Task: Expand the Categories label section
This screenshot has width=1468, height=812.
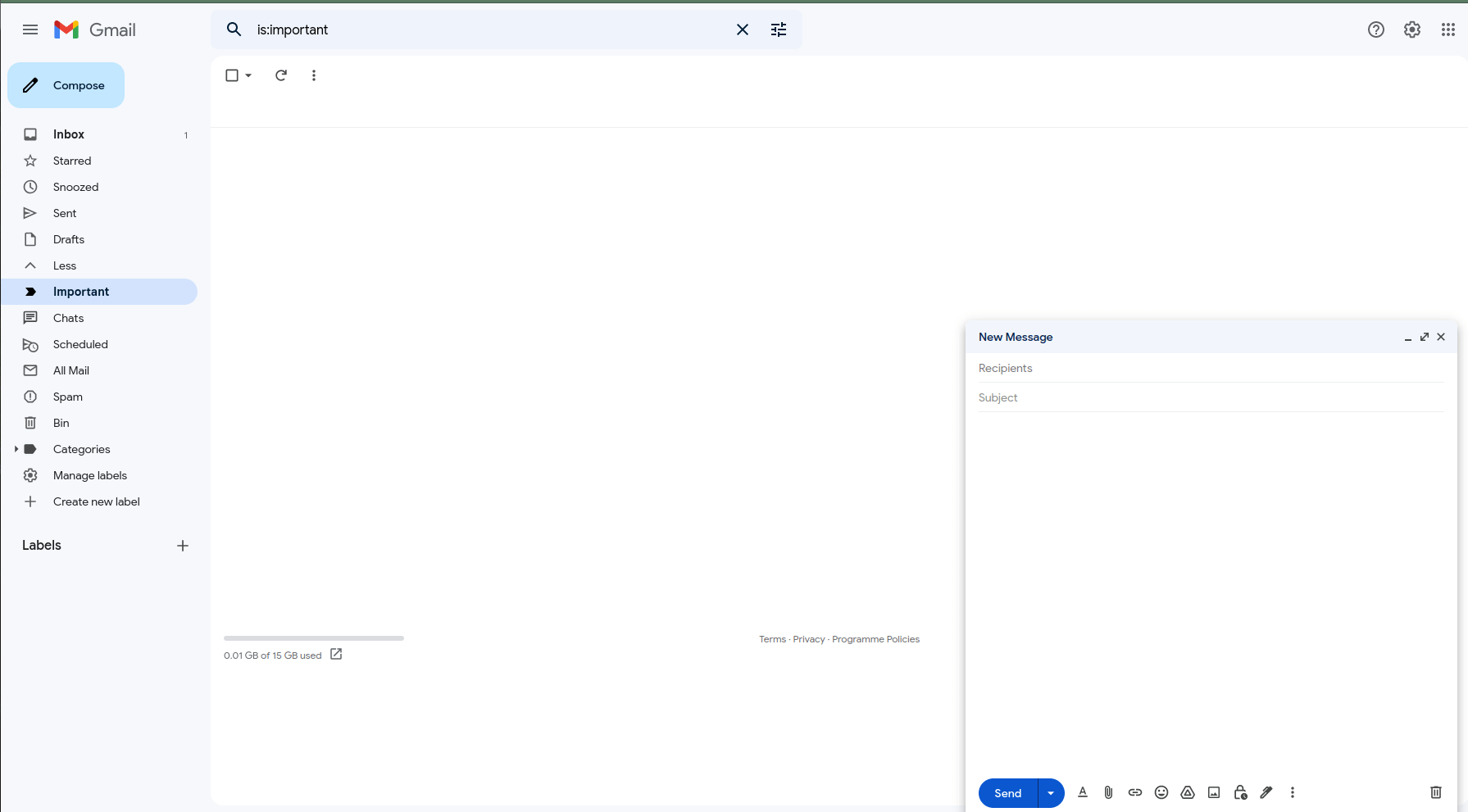Action: (16, 449)
